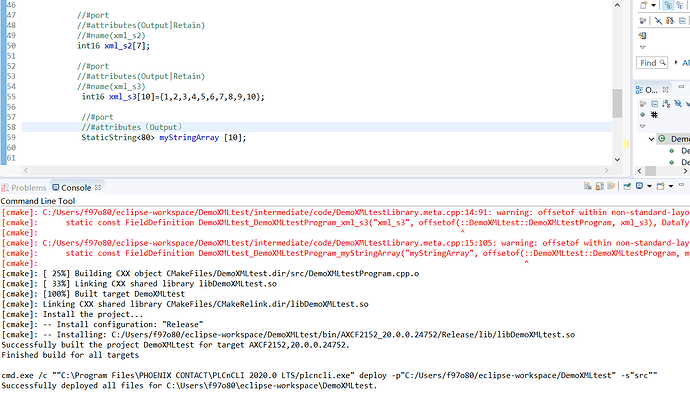Click the yellow warning marker in the overview ruler
Viewport: 690px width, 401px height.
pyautogui.click(x=626, y=144)
